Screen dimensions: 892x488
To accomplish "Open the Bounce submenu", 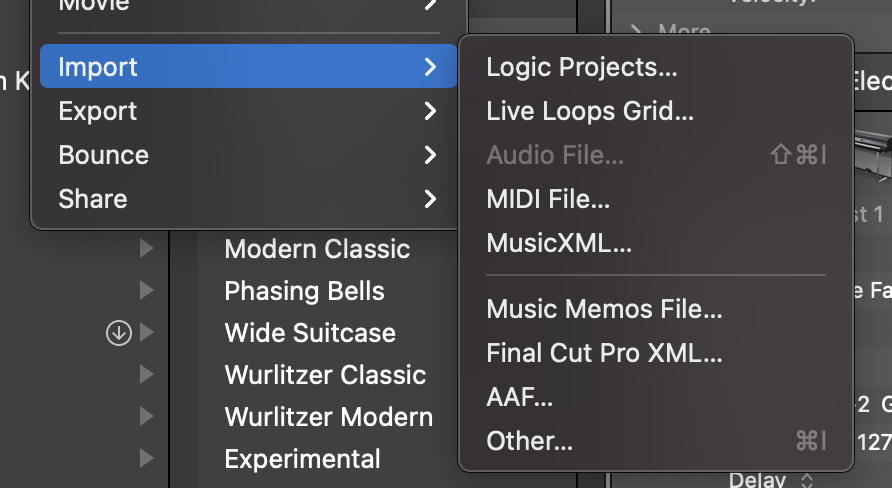I will pos(248,155).
